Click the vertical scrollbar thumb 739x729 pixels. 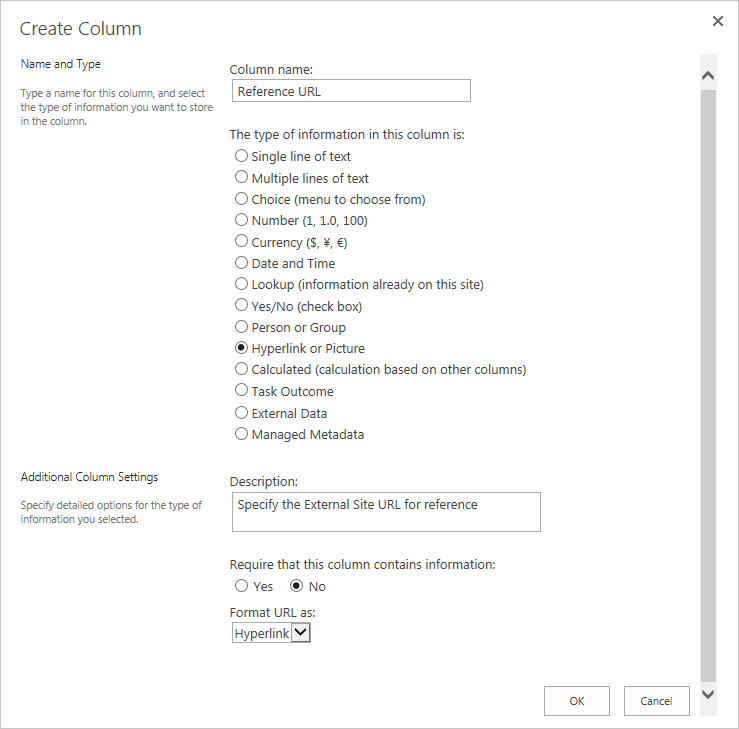708,385
